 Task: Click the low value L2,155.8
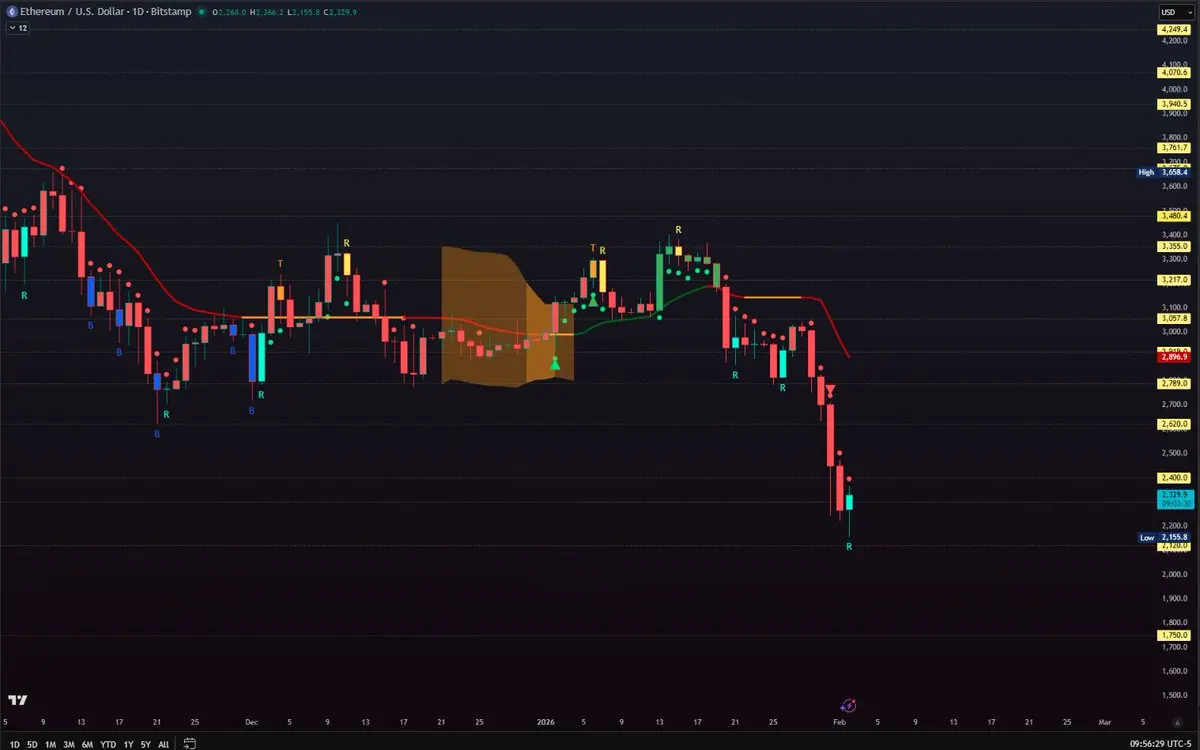(x=303, y=12)
